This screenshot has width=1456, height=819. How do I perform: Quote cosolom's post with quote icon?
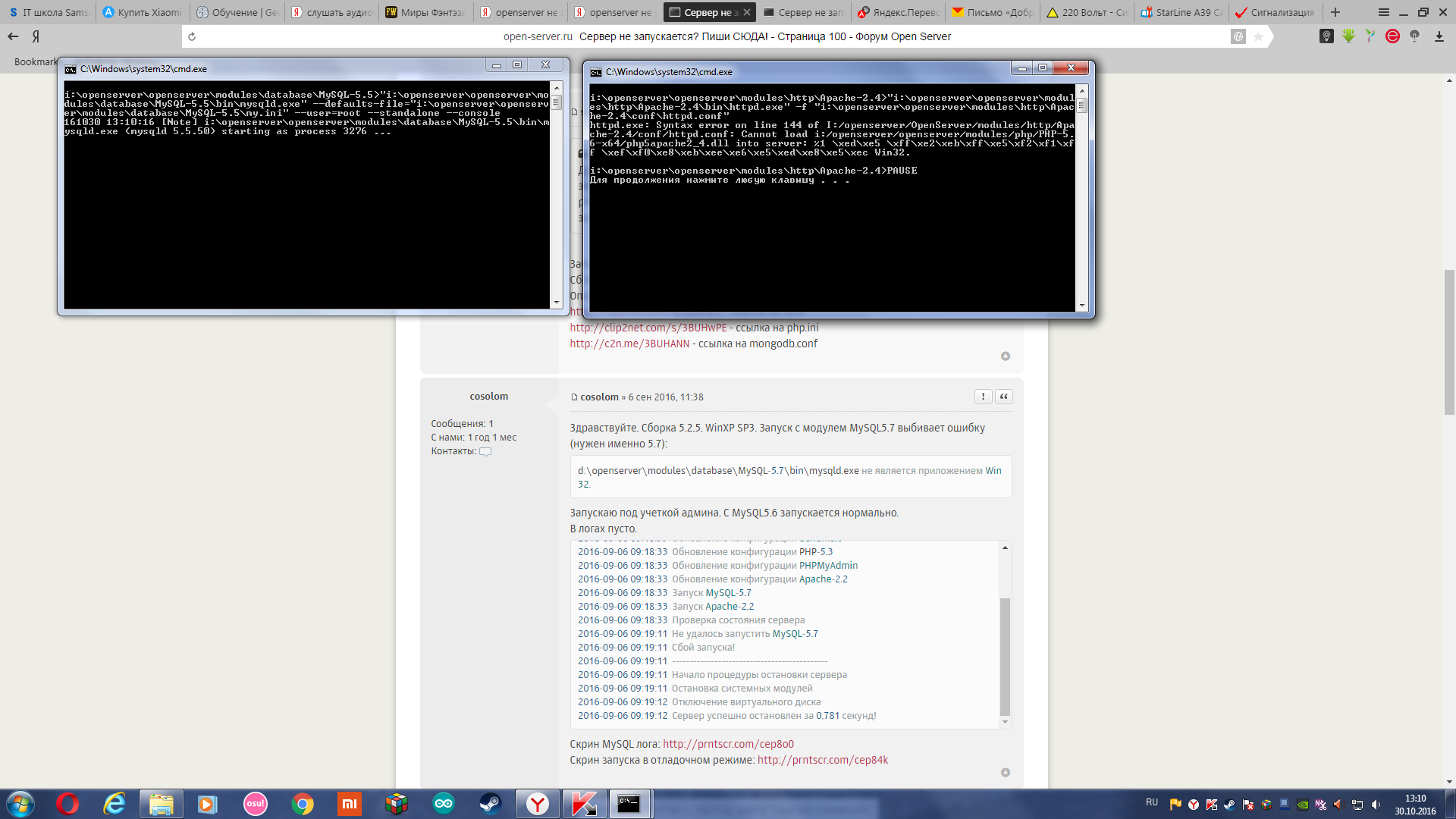click(1003, 397)
